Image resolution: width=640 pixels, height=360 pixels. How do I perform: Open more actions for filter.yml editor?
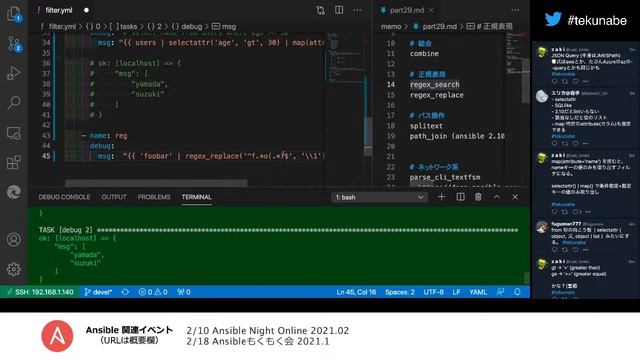(x=357, y=10)
